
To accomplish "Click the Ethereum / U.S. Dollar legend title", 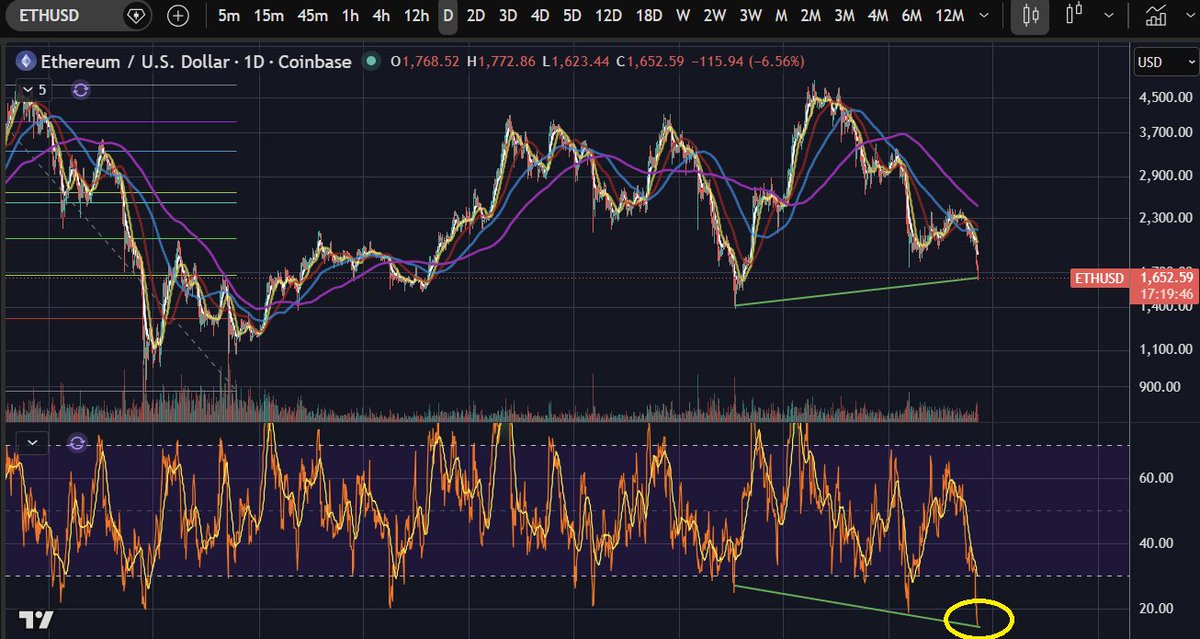I will [196, 62].
